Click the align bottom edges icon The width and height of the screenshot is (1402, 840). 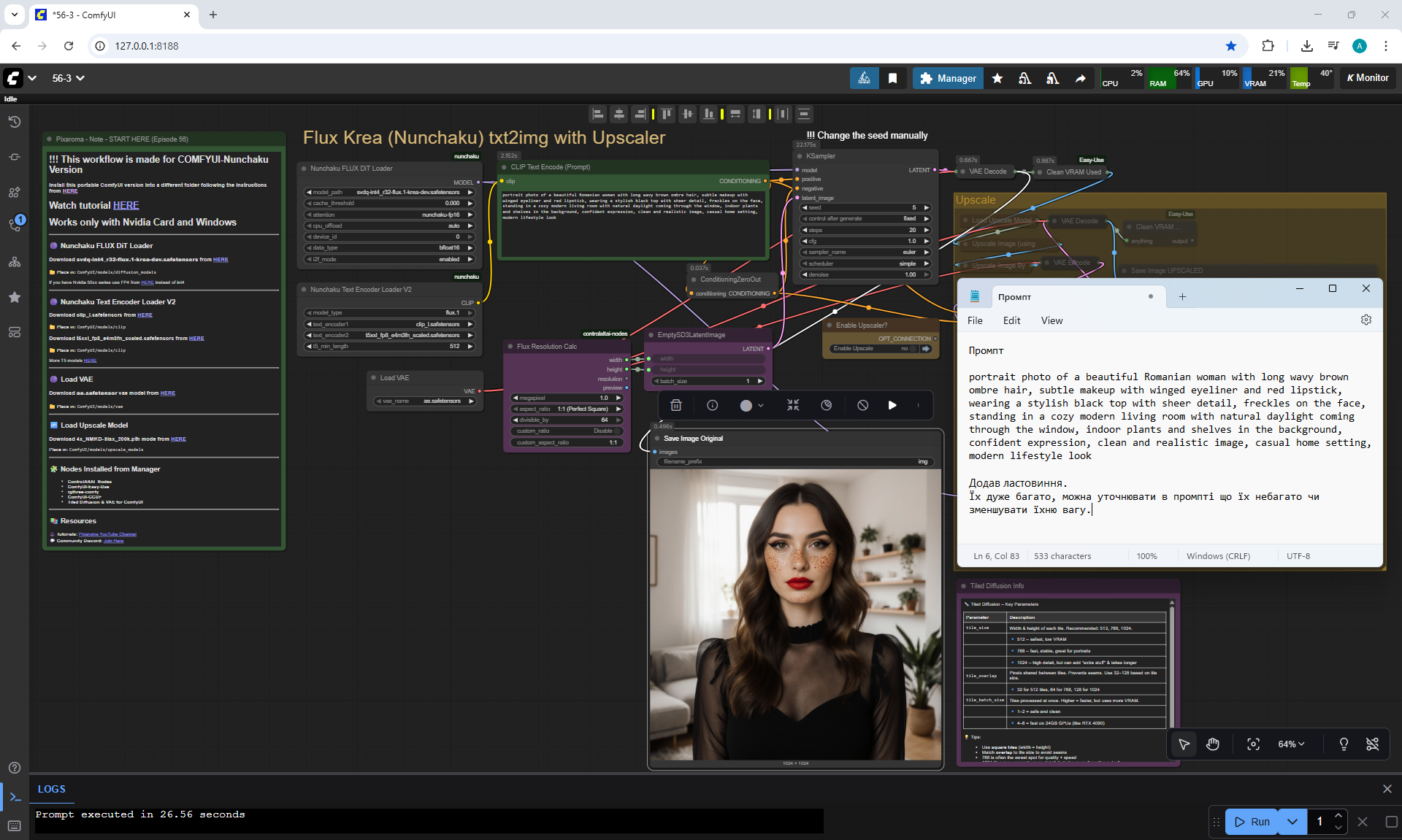[709, 114]
